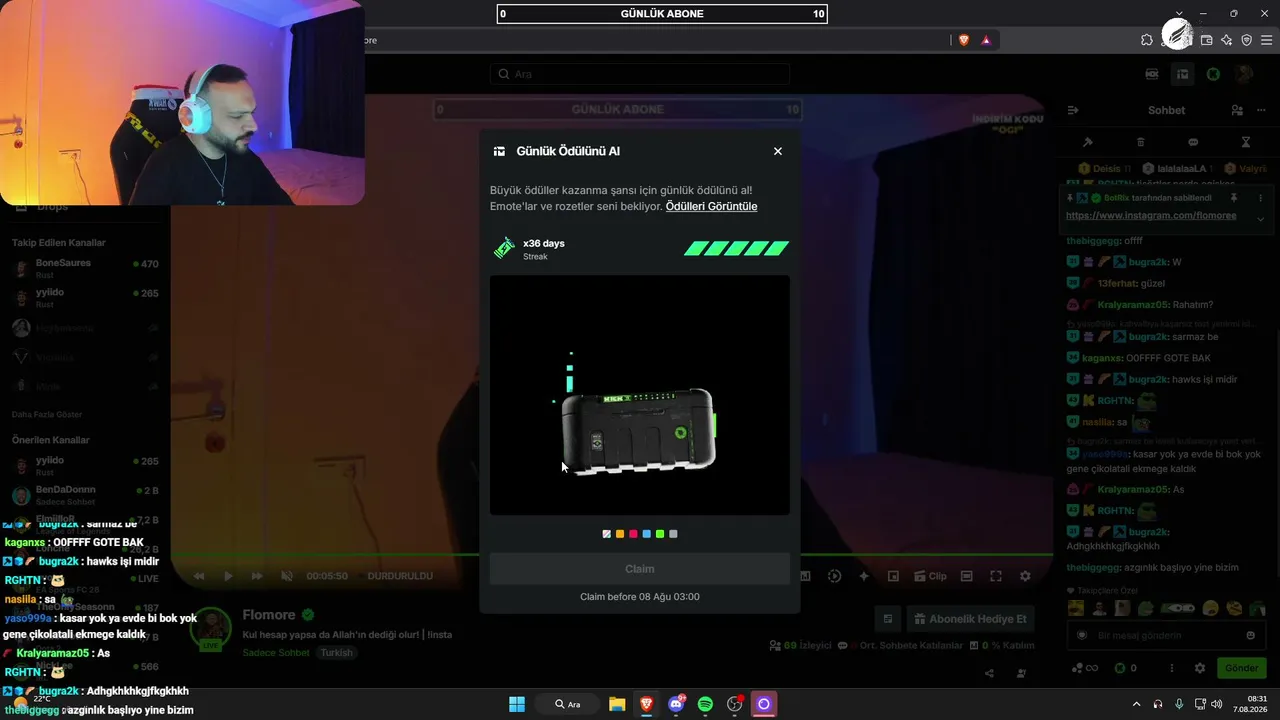Viewport: 1280px width, 720px height.
Task: Open the profile avatar menu
Action: click(1244, 74)
